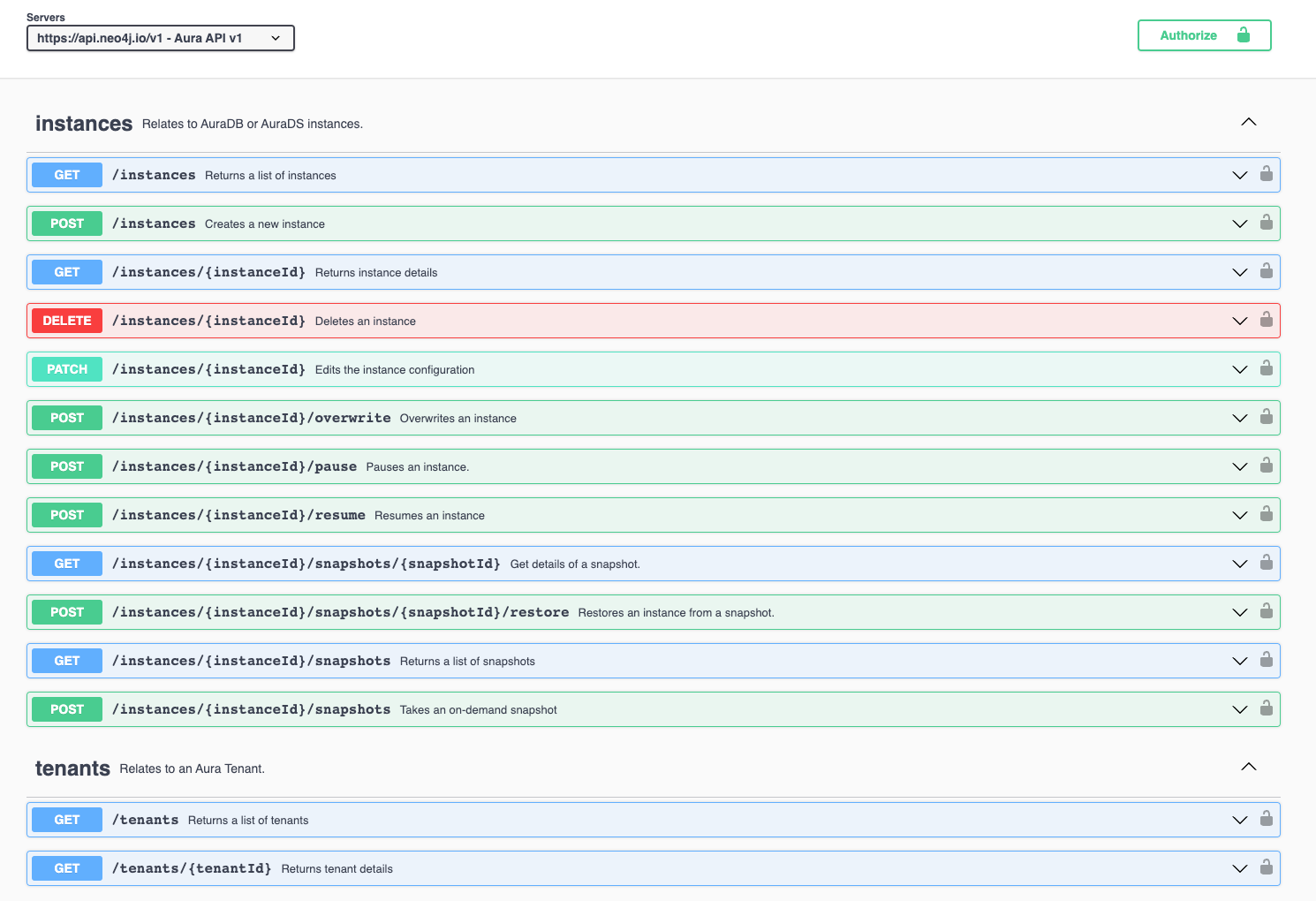Click lock icon on resume row
Image resolution: width=1316 pixels, height=901 pixels.
[1267, 513]
